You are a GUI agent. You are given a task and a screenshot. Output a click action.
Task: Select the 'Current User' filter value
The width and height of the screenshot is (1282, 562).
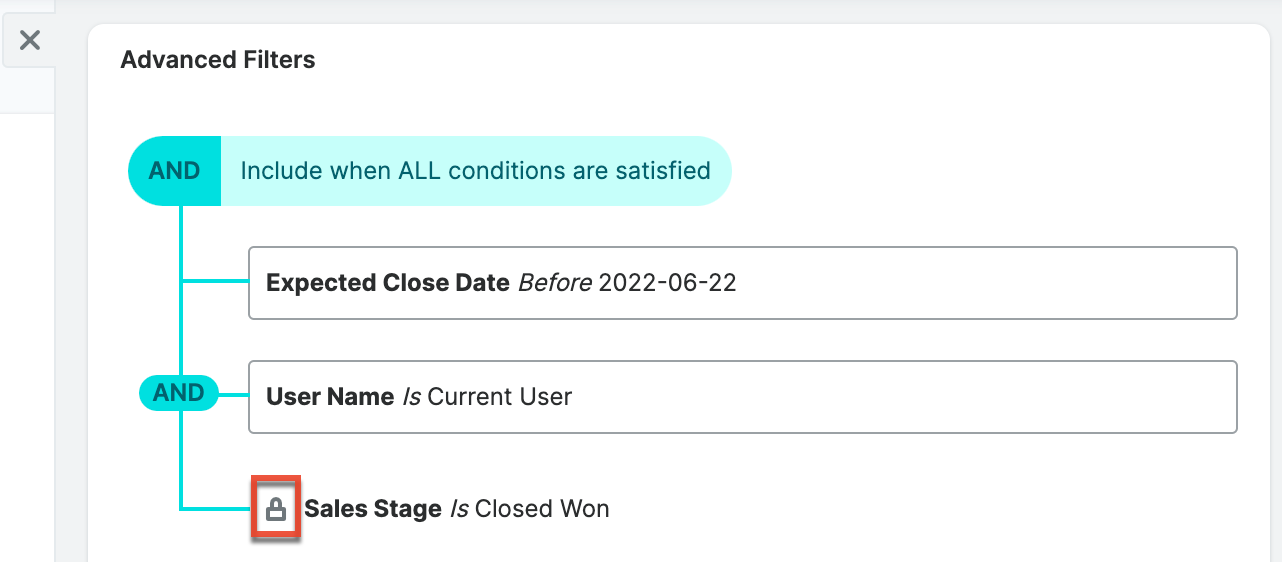pyautogui.click(x=499, y=397)
